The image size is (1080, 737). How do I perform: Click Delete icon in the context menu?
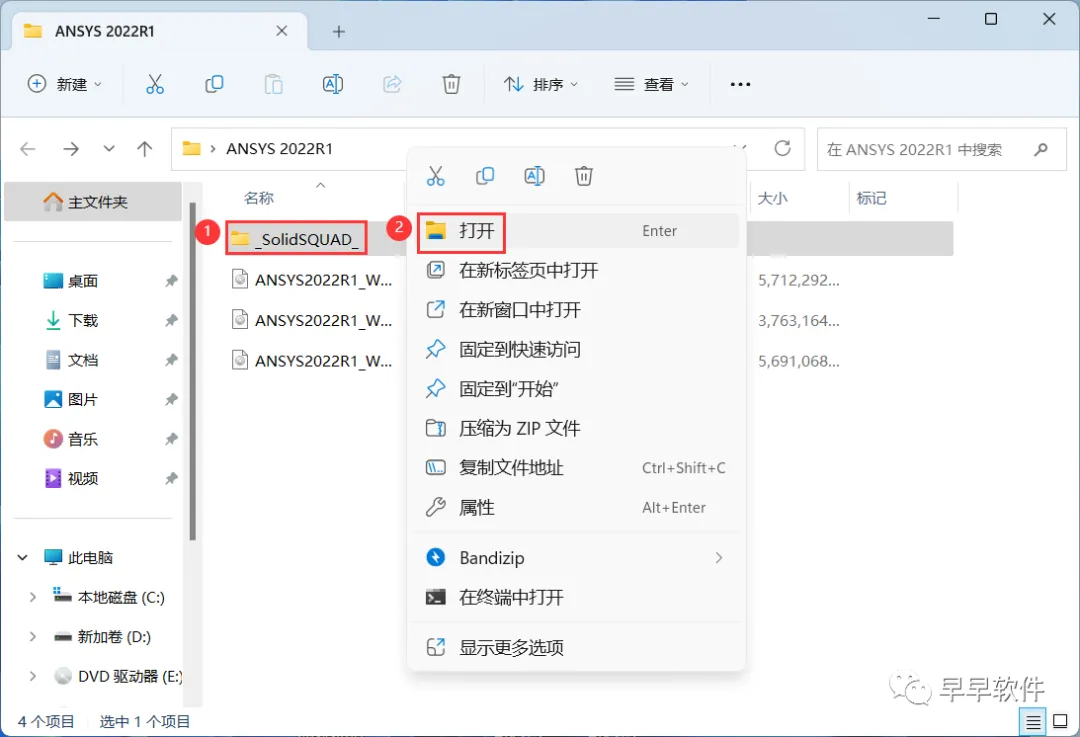coord(584,176)
